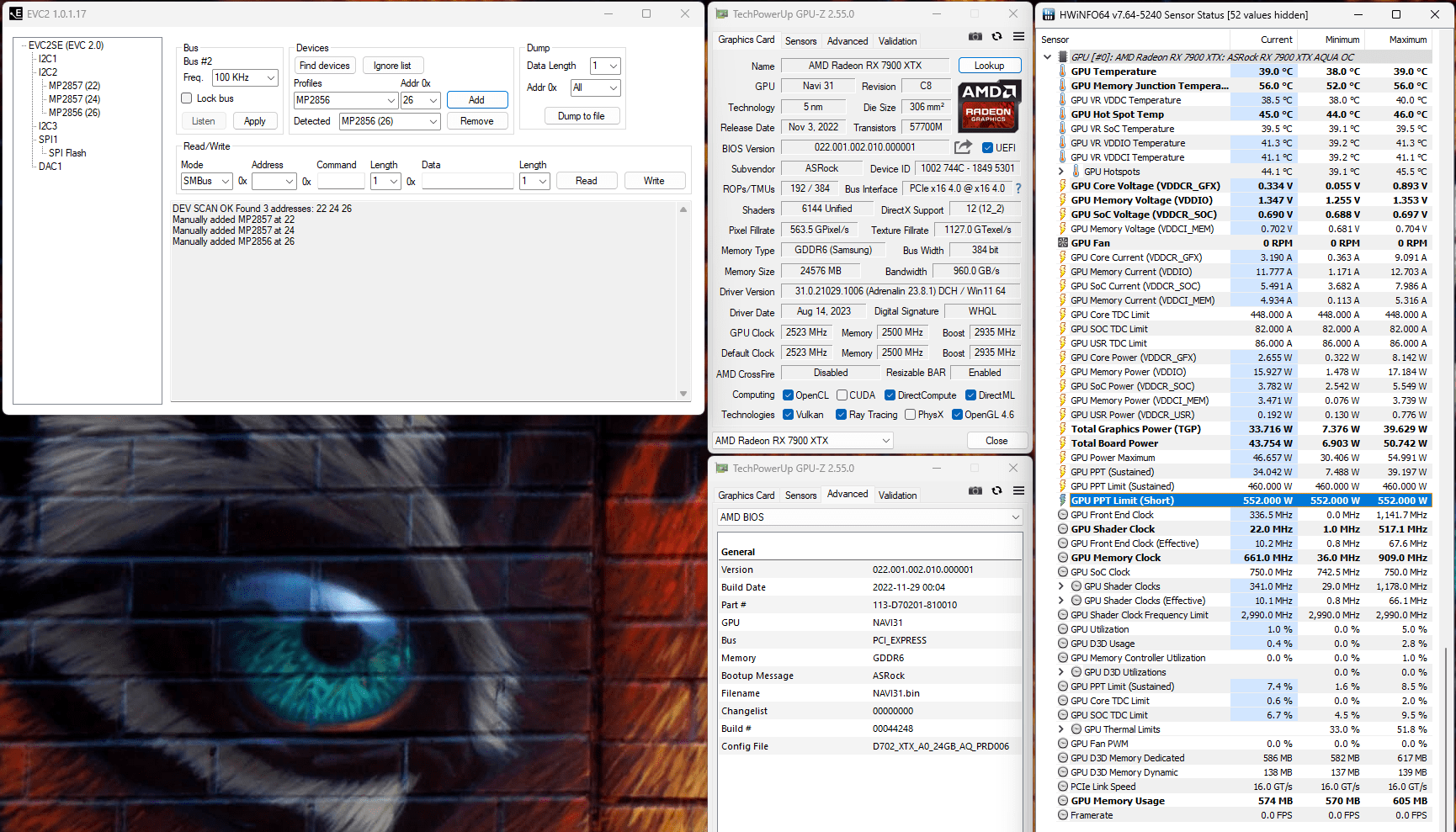Click the Total Board Power icon
The width and height of the screenshot is (1456, 832).
click(x=1063, y=443)
